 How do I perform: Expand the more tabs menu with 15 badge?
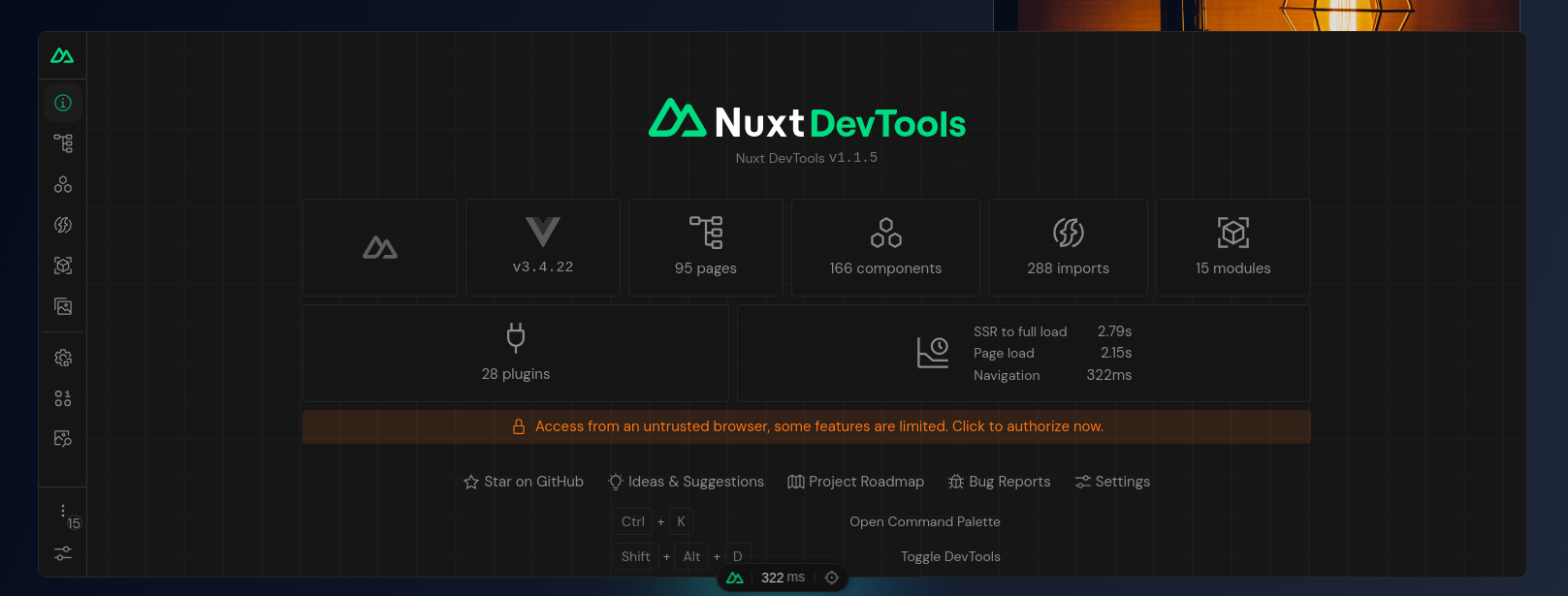[x=64, y=513]
